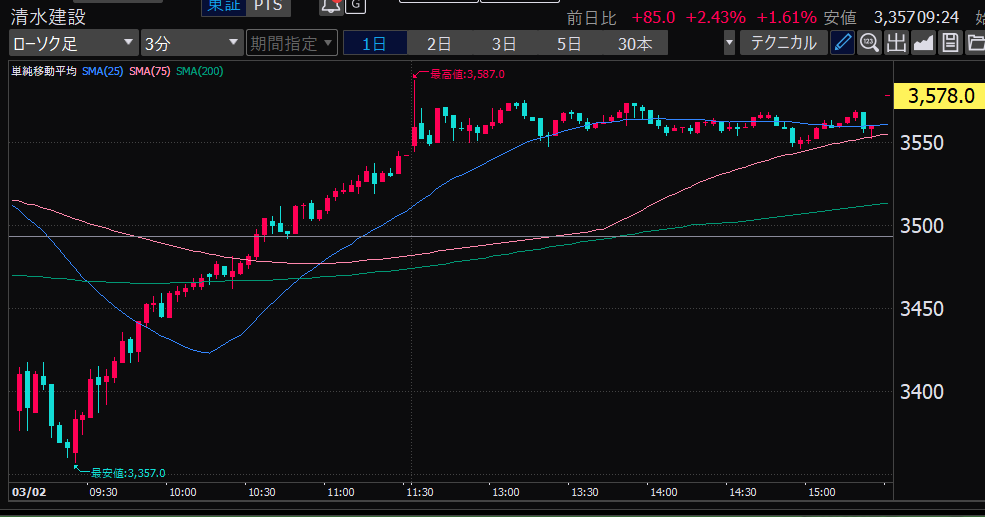This screenshot has width=985, height=517.
Task: Select the 1日 period button
Action: 375,44
